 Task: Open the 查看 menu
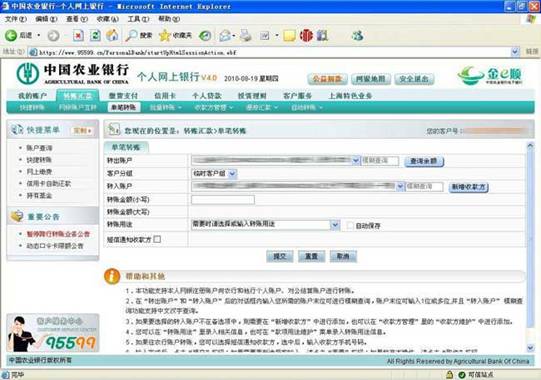[77, 19]
